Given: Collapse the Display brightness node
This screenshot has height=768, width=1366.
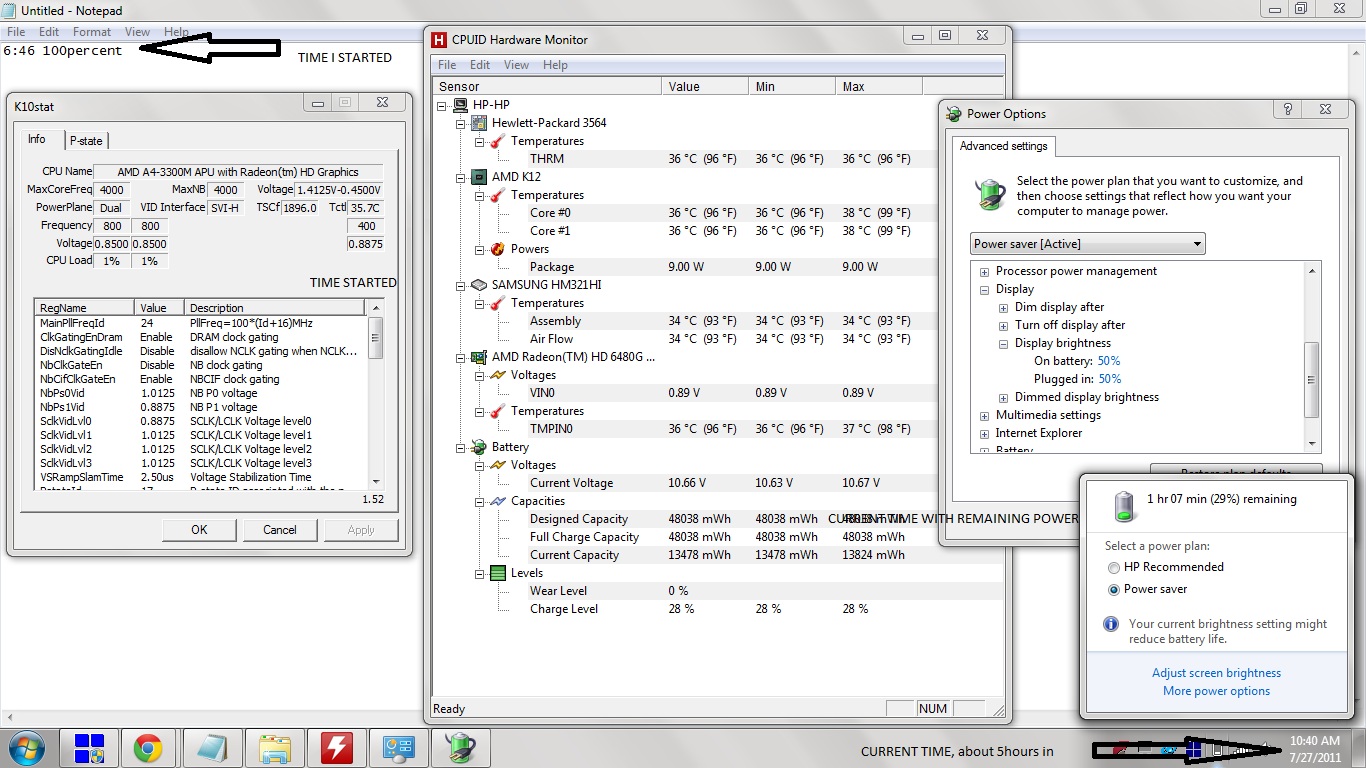Looking at the screenshot, I should 1004,344.
